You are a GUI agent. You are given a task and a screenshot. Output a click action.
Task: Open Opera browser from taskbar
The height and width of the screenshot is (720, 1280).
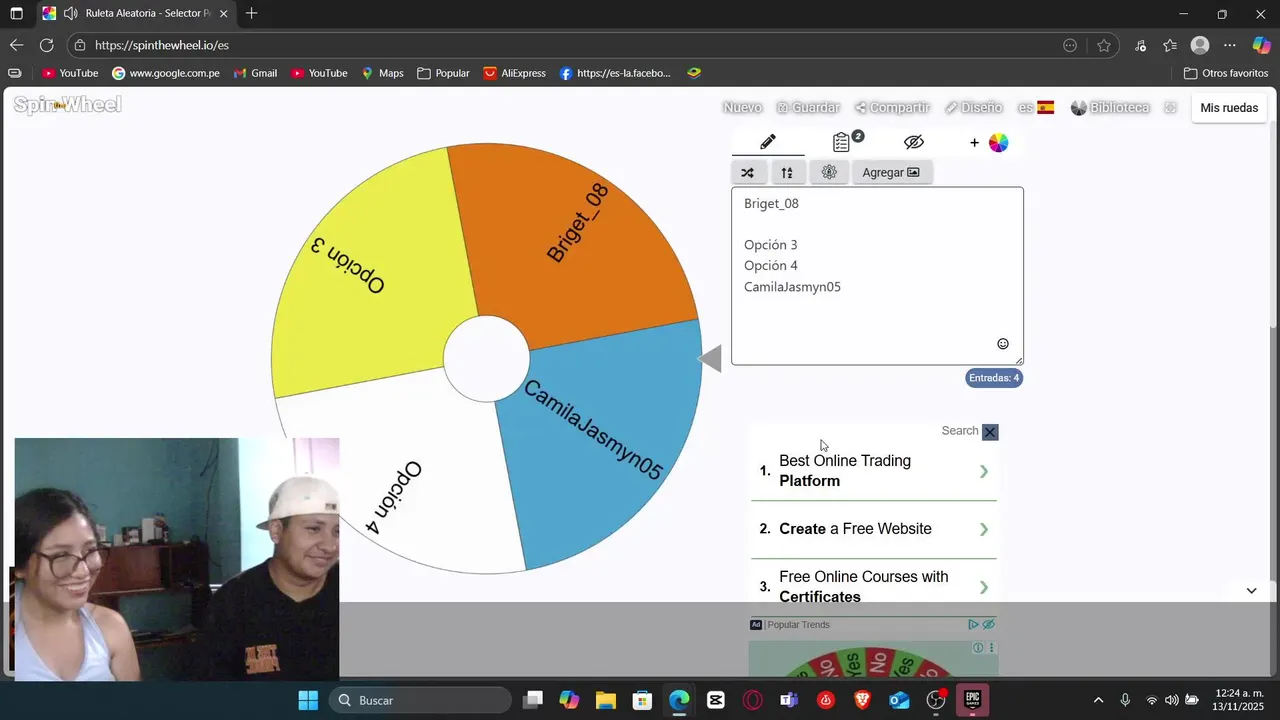click(752, 700)
